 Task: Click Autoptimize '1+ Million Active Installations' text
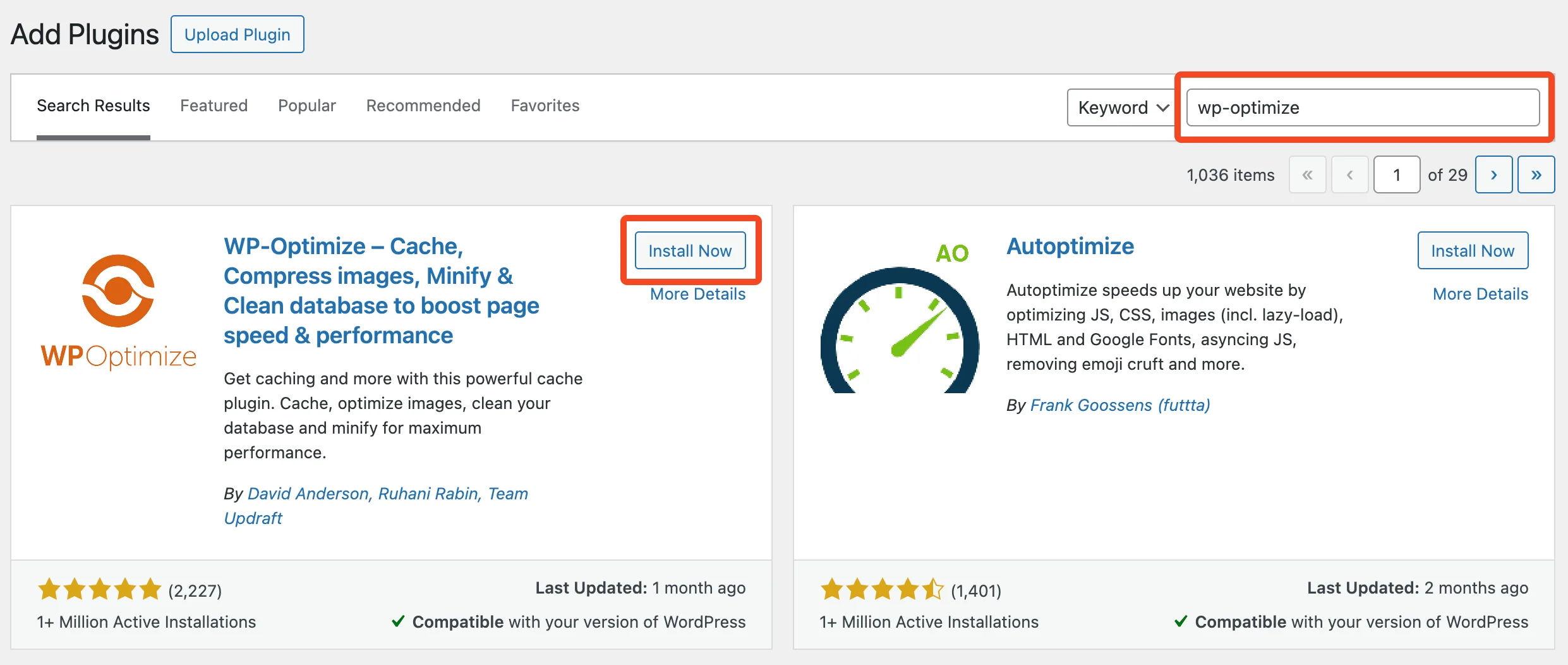(929, 622)
